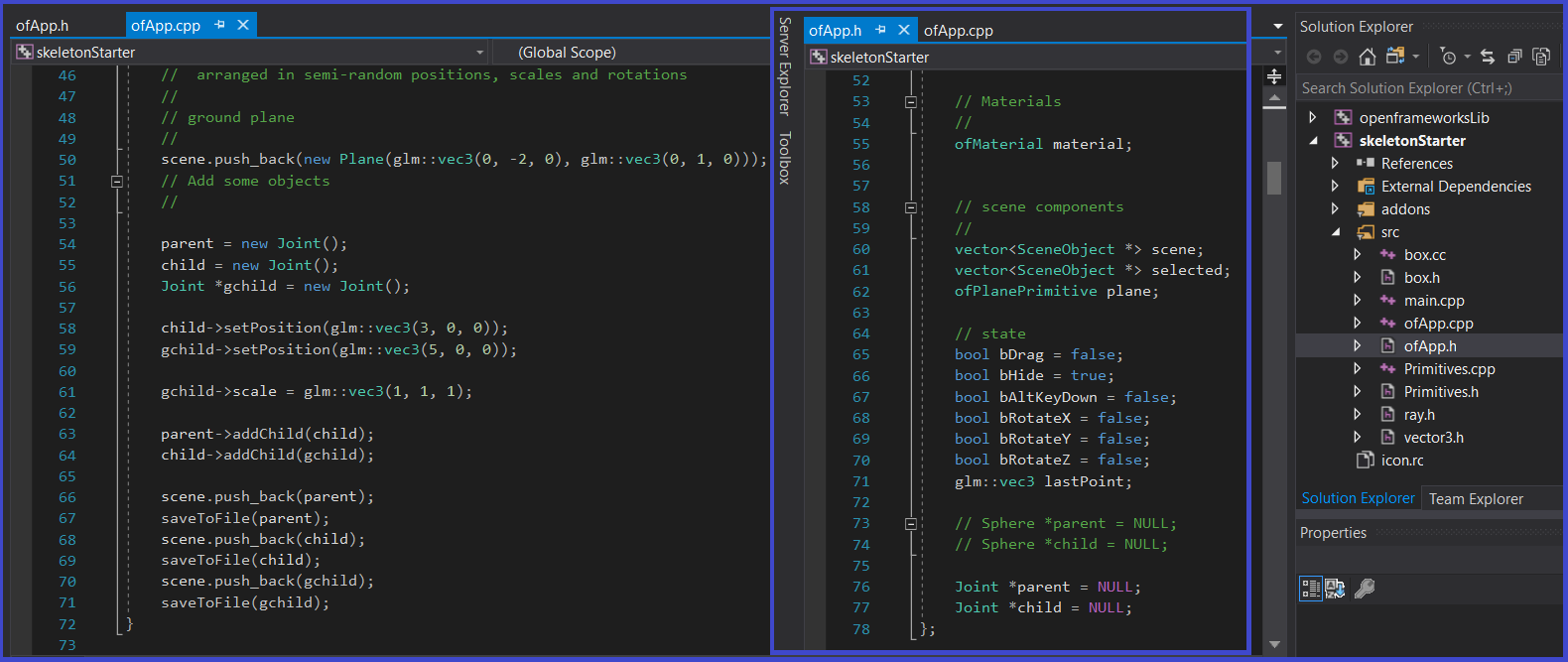
Task: Click the split editor icon above scrollbar
Action: click(1274, 76)
